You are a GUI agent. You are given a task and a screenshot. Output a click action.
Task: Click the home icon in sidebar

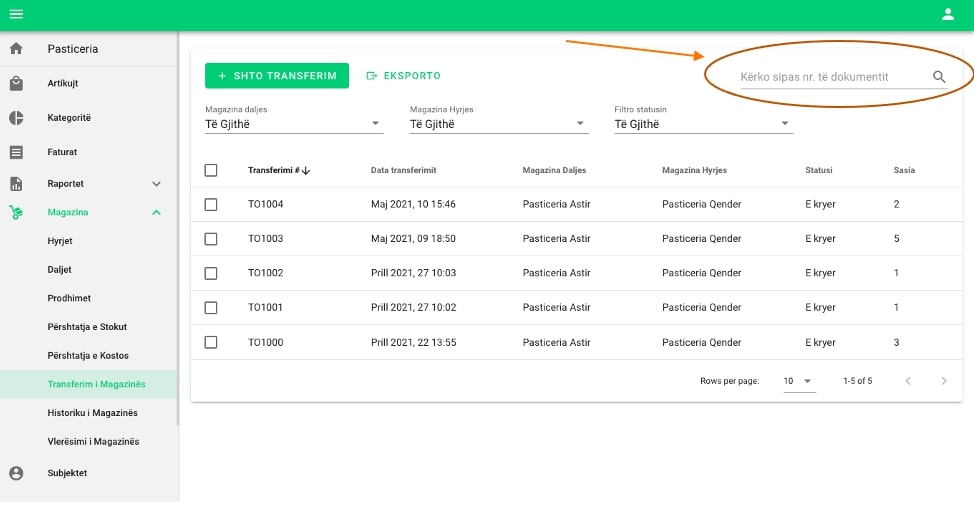(x=16, y=49)
